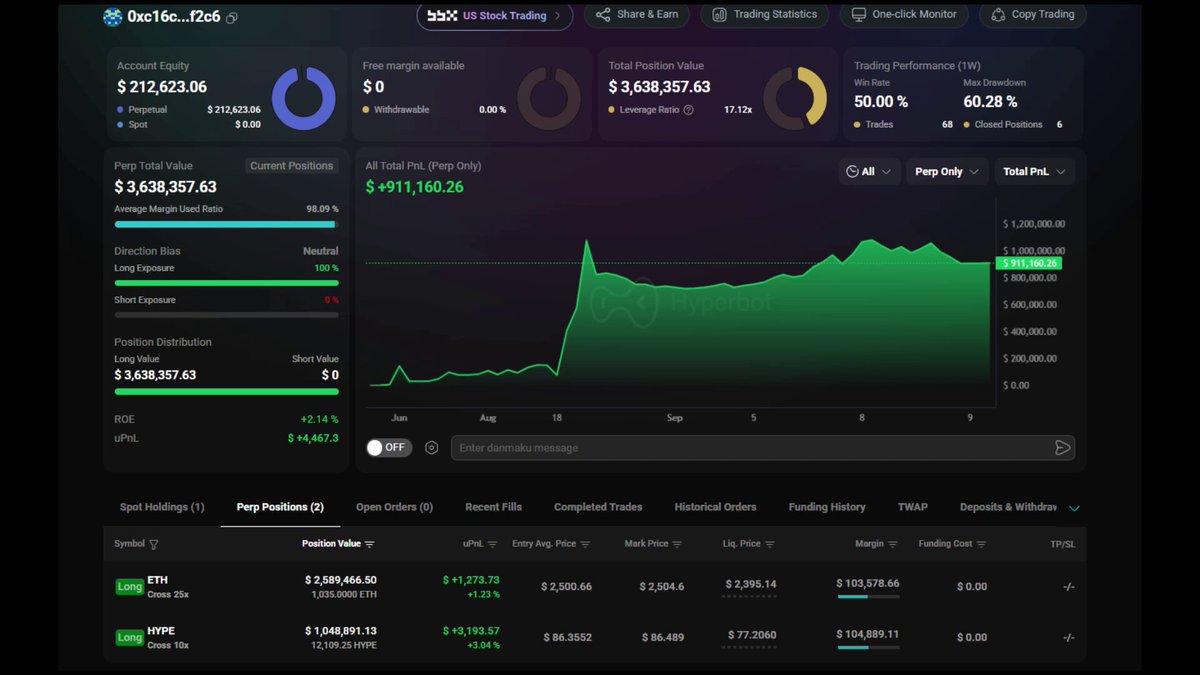Send the danmaku message with arrow icon
The image size is (1200, 675).
[1063, 448]
